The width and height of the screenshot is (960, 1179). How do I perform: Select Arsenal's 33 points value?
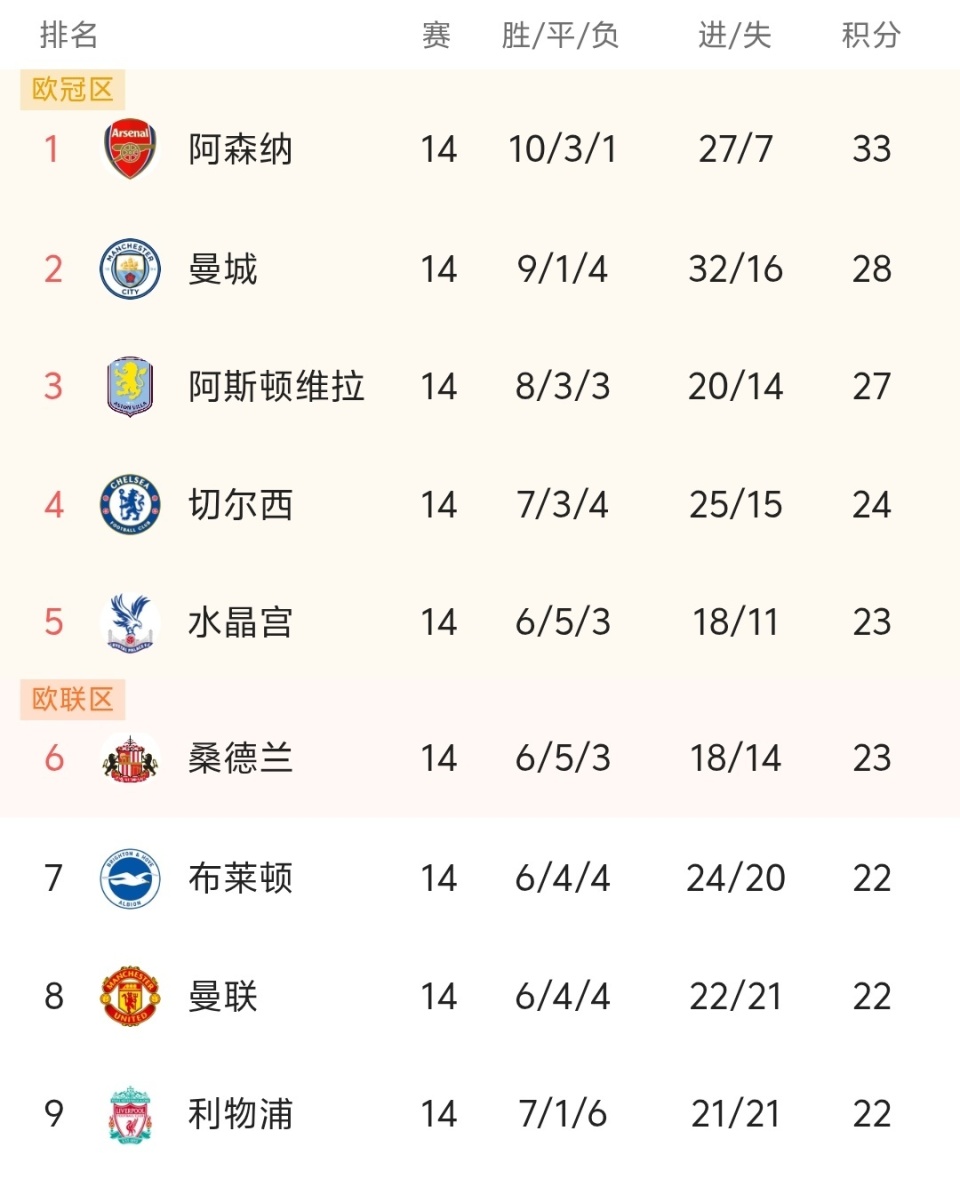coord(871,150)
